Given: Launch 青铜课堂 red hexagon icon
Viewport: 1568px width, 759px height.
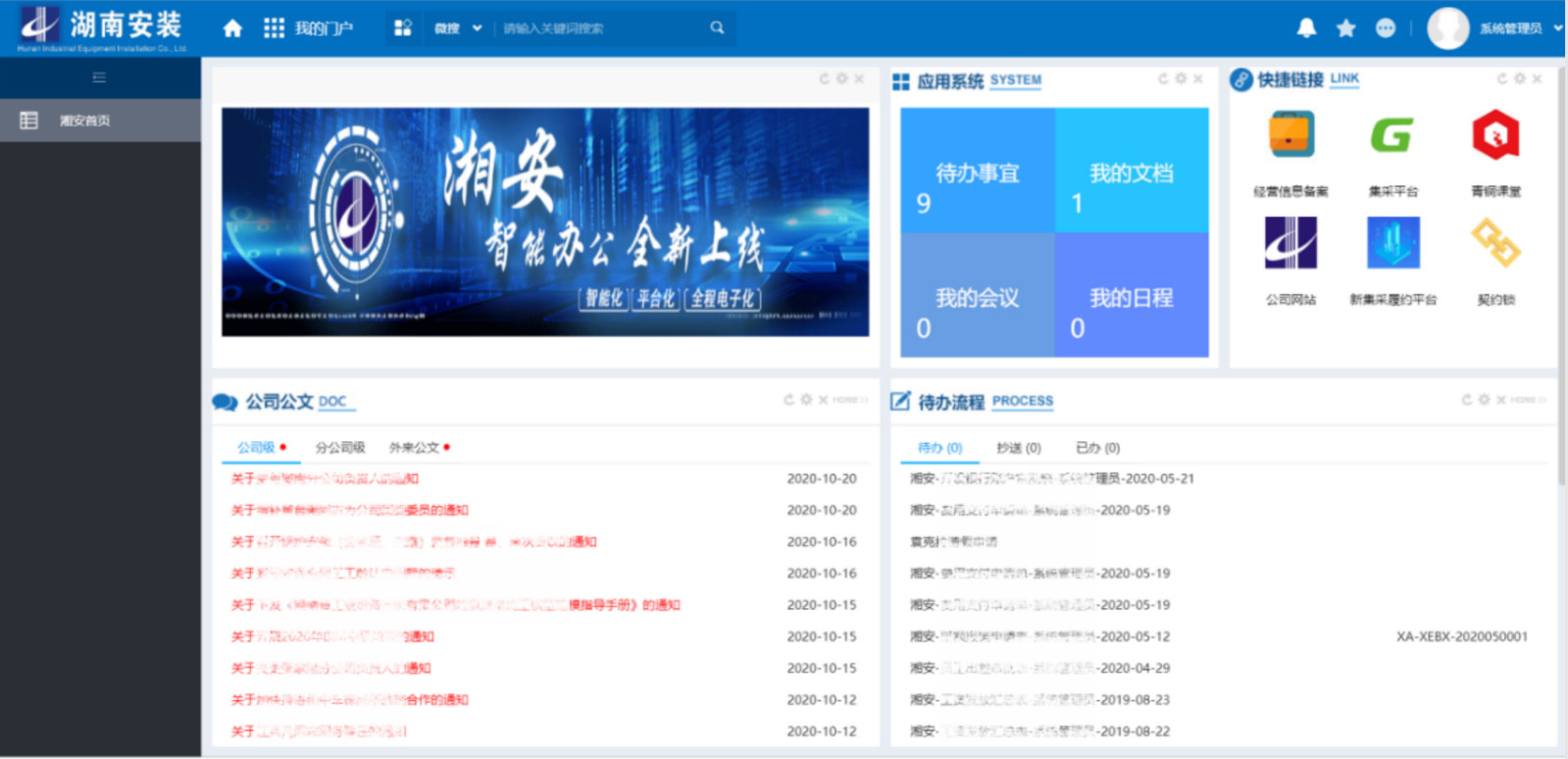Looking at the screenshot, I should (x=1495, y=134).
